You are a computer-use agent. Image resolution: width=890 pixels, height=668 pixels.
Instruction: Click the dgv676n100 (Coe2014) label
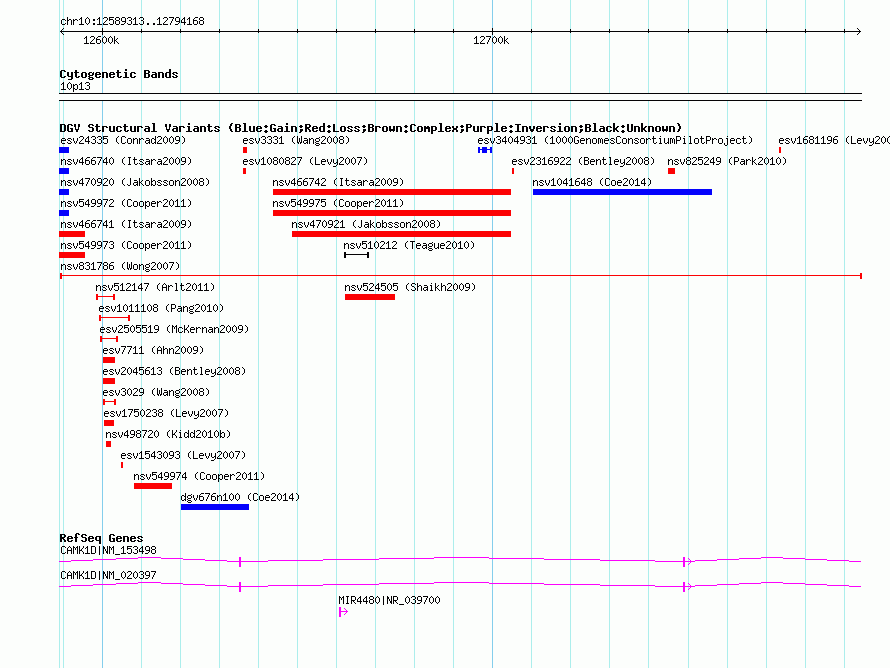pos(240,497)
